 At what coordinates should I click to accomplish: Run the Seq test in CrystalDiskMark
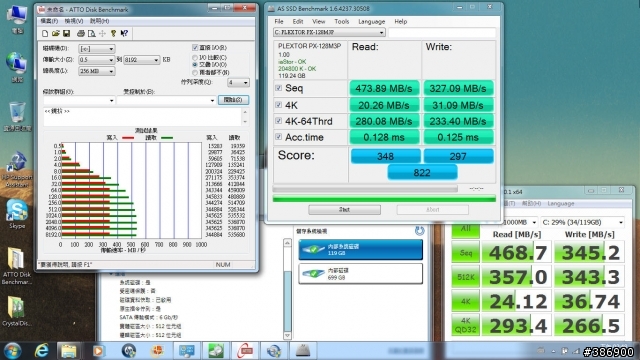[x=466, y=253]
